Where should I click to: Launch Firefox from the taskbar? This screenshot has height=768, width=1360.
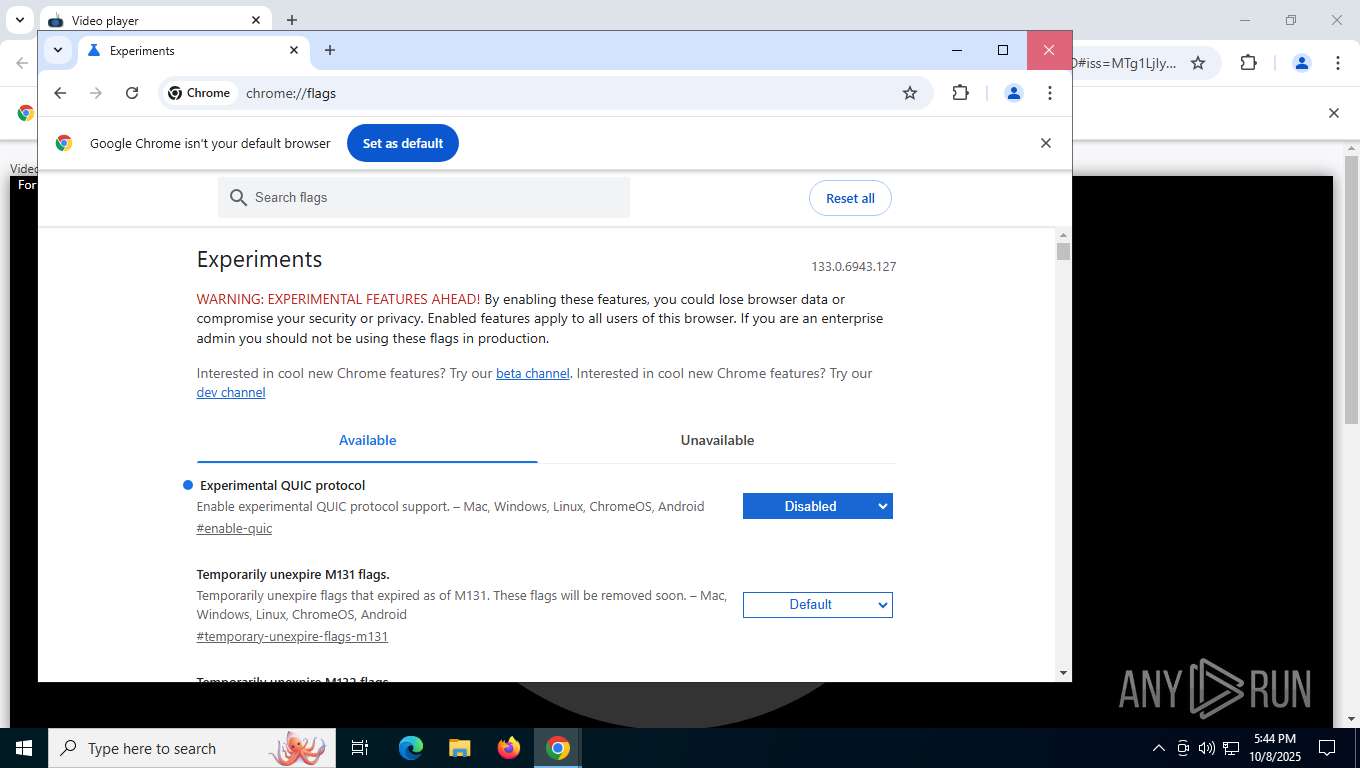[509, 748]
